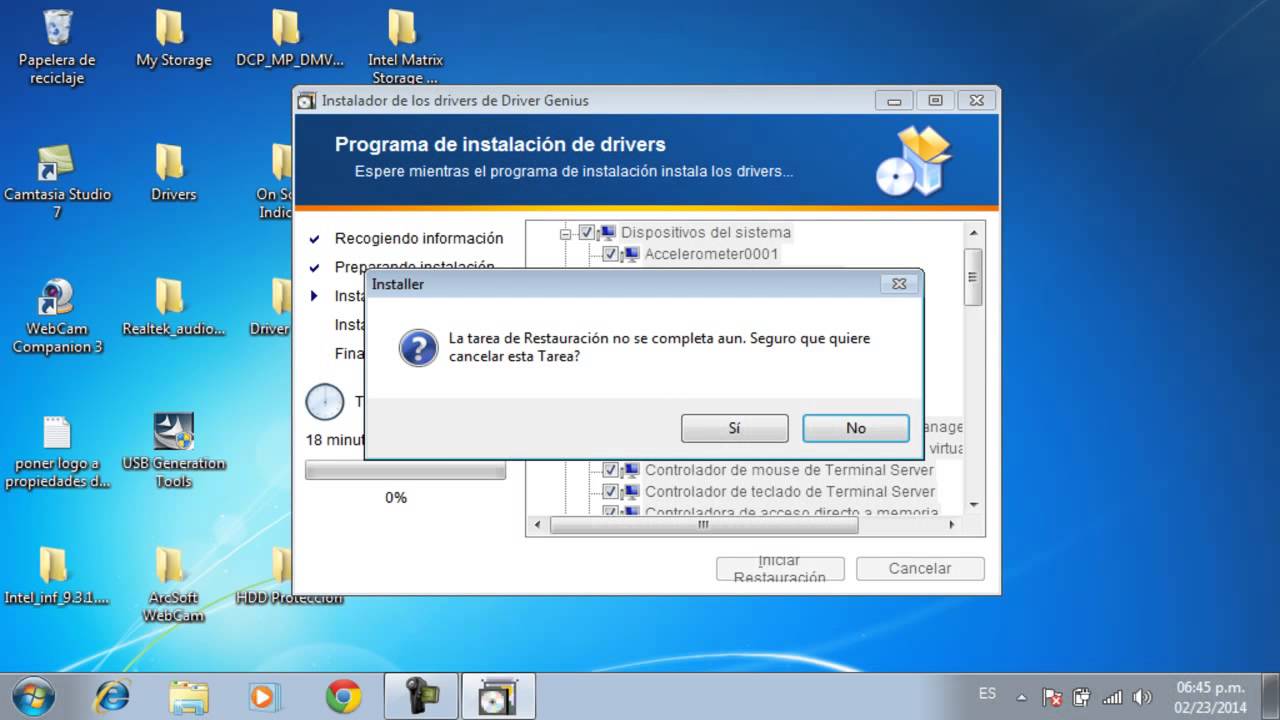Viewport: 1280px width, 720px height.
Task: Click the installation progress bar at 0%
Action: (x=405, y=470)
